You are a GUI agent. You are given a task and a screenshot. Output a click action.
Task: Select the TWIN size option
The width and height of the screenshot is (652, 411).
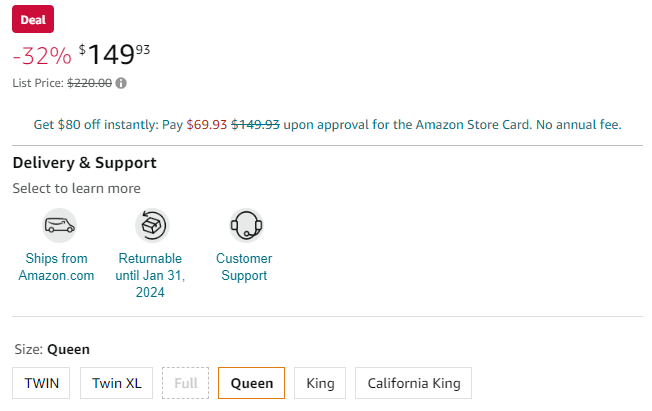[x=41, y=383]
